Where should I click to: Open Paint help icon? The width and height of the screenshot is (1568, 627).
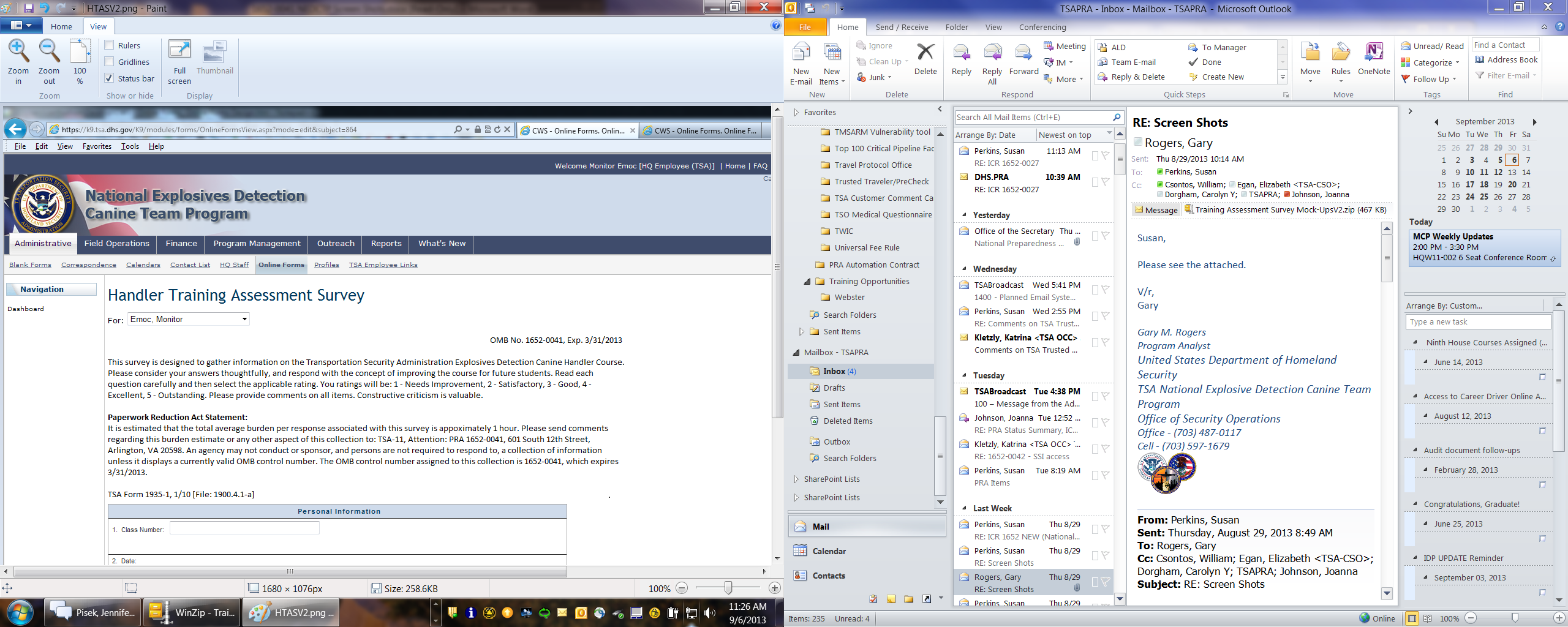coord(776,25)
